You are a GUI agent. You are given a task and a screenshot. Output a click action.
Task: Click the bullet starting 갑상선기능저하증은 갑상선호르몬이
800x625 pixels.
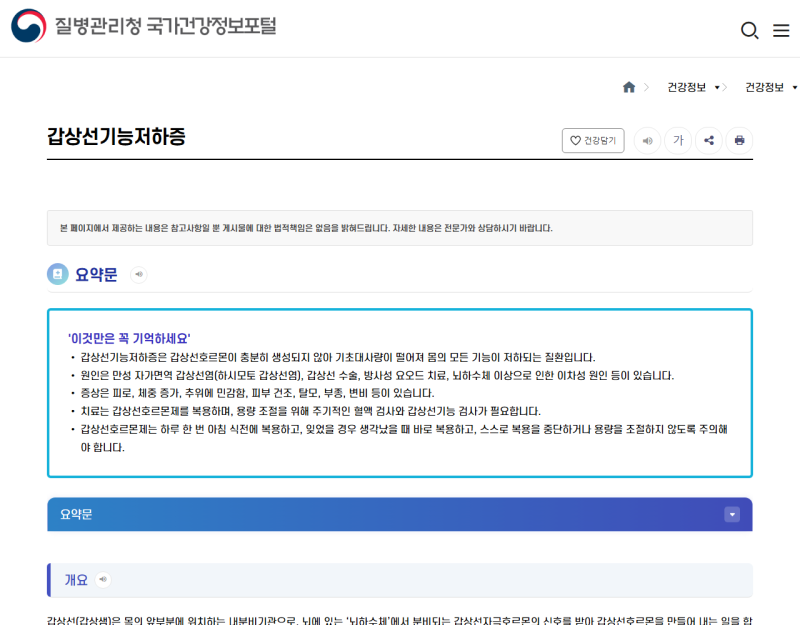(338, 357)
